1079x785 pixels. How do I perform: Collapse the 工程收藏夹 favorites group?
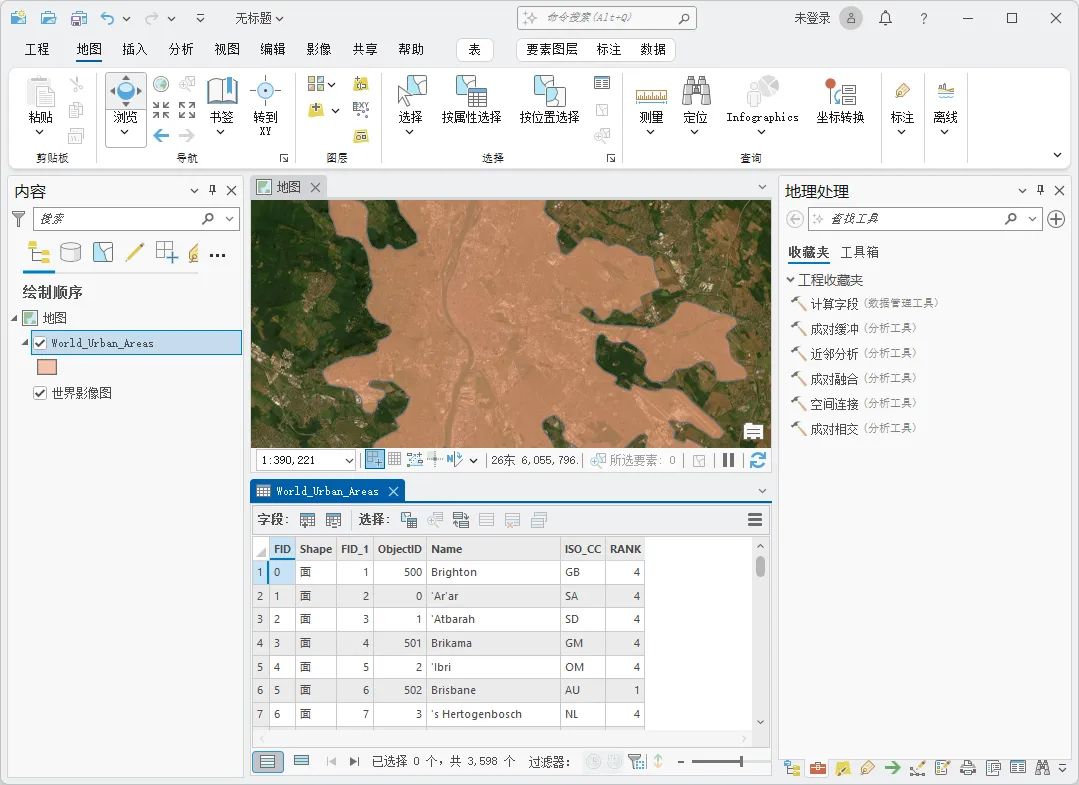click(790, 279)
